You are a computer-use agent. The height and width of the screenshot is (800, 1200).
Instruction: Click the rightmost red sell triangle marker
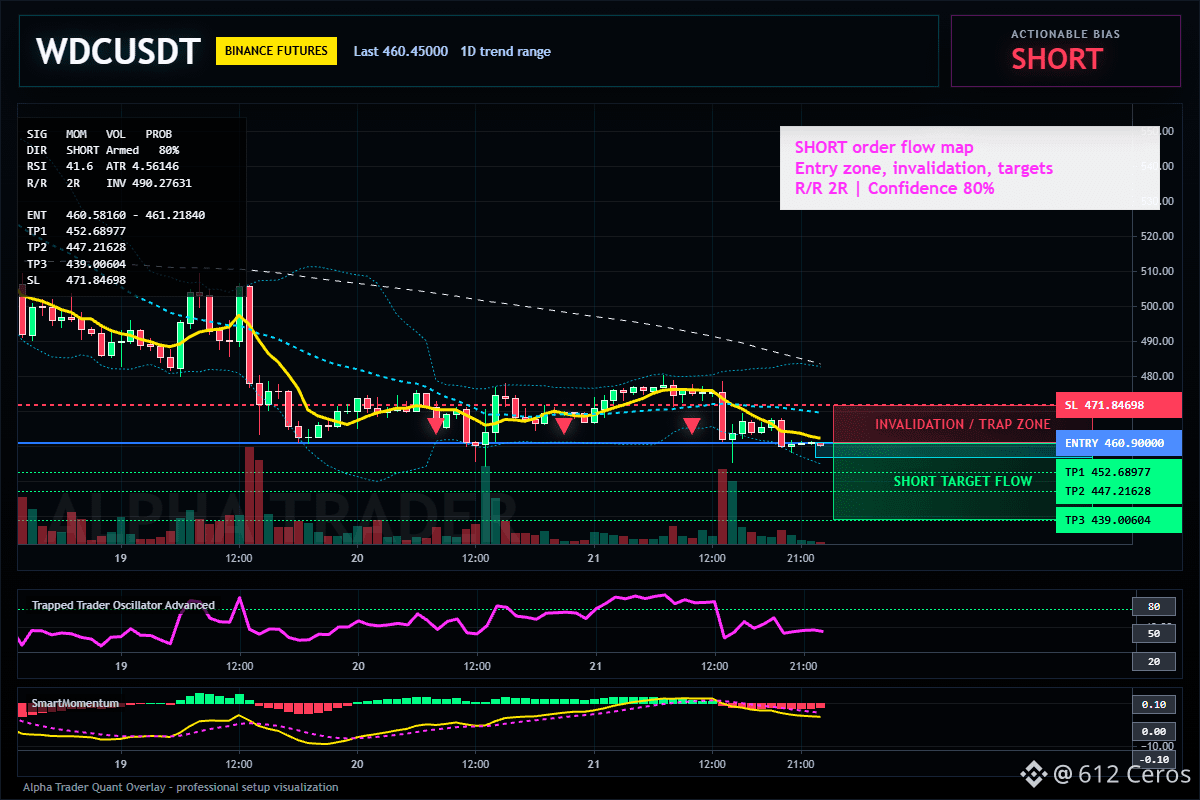coord(691,425)
